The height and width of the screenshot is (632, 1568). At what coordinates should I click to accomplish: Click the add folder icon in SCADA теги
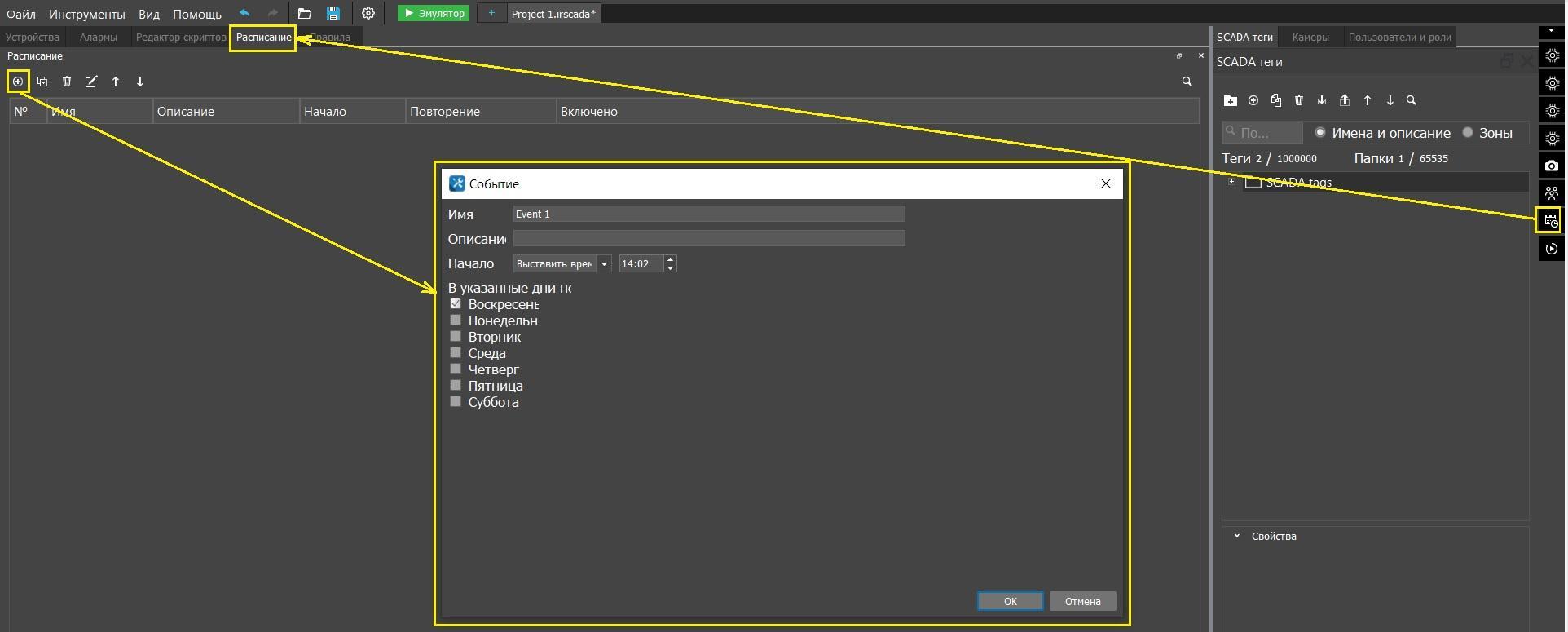pos(1230,100)
